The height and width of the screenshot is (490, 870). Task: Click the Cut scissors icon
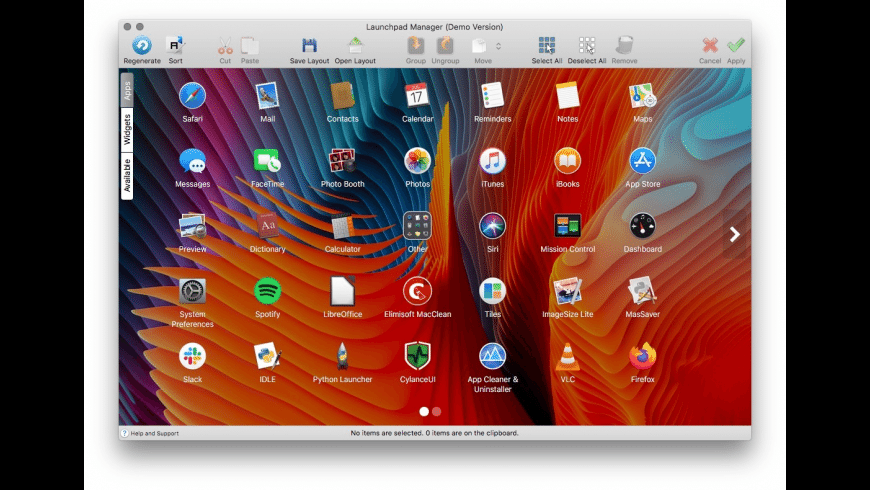click(225, 46)
